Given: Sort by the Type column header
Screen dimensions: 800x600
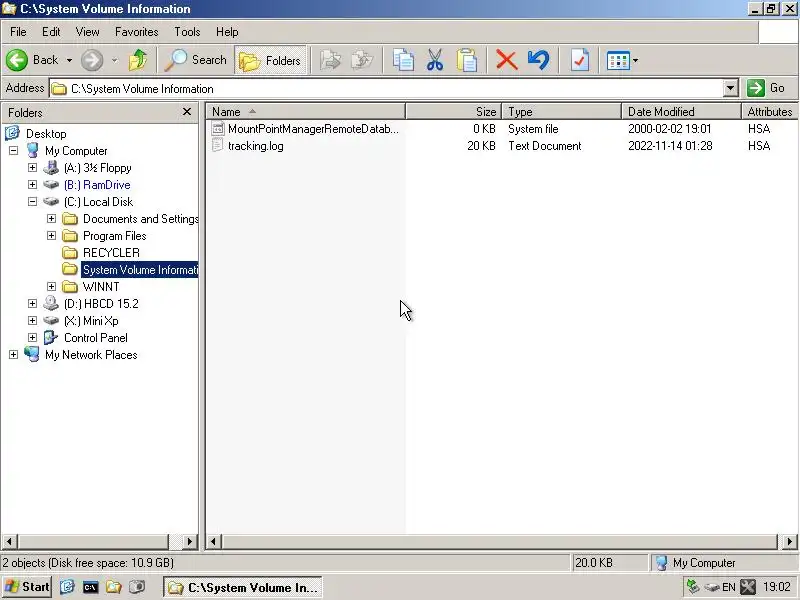Looking at the screenshot, I should point(561,112).
